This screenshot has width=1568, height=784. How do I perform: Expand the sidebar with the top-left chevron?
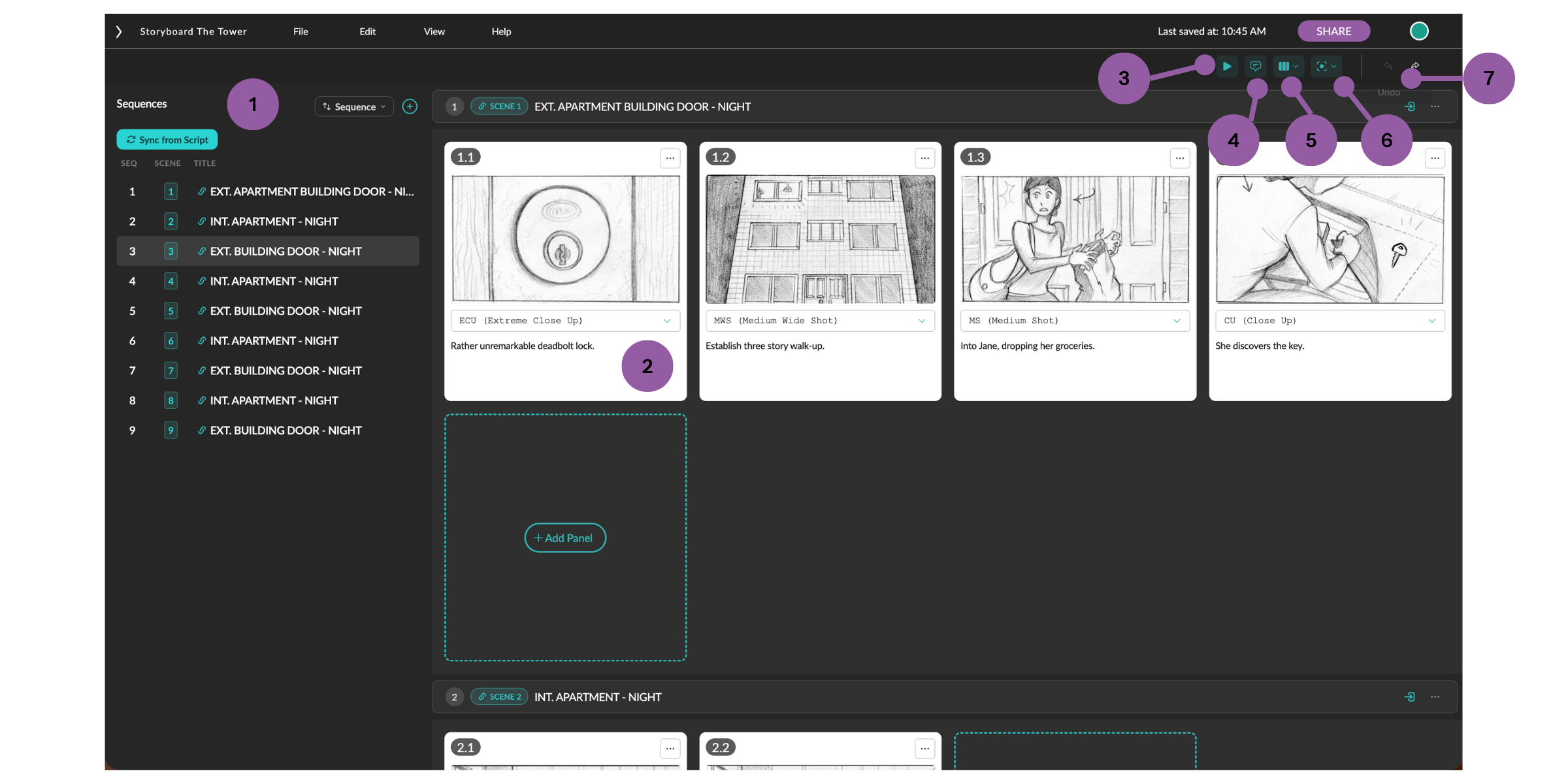pyautogui.click(x=119, y=31)
